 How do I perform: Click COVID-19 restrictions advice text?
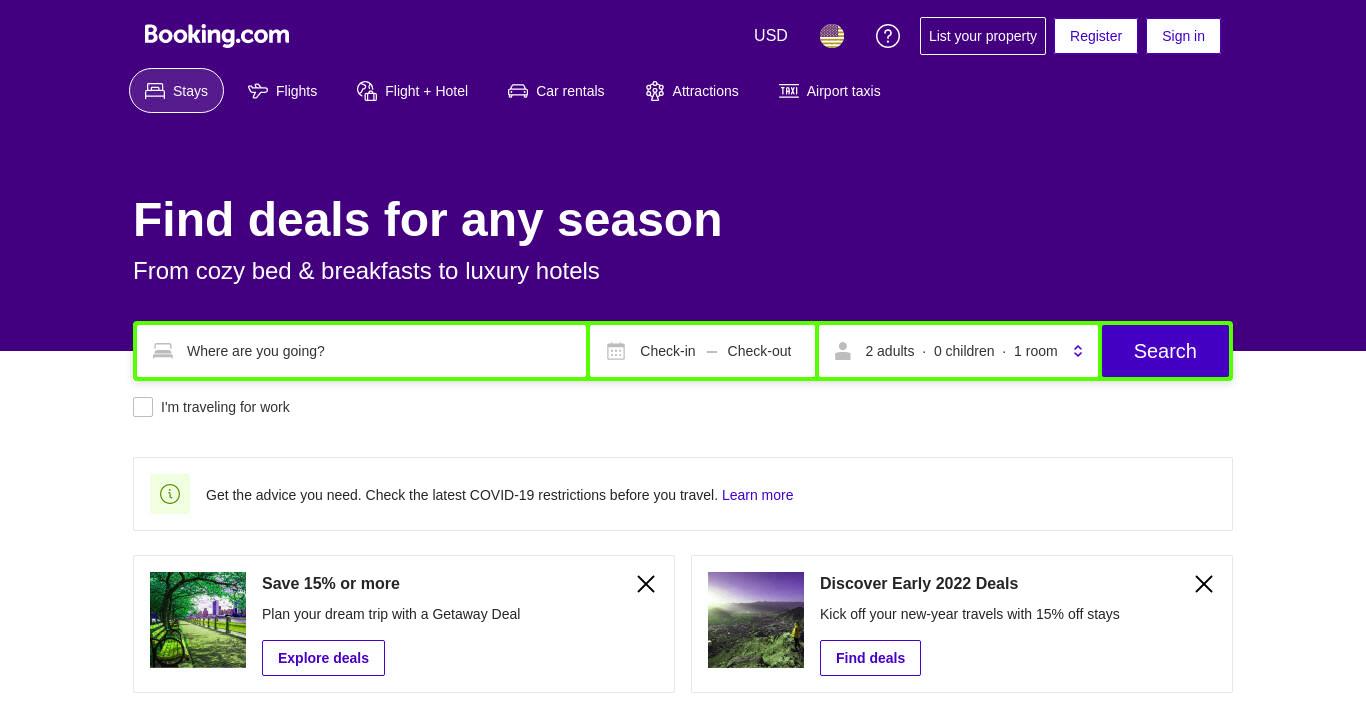click(462, 495)
